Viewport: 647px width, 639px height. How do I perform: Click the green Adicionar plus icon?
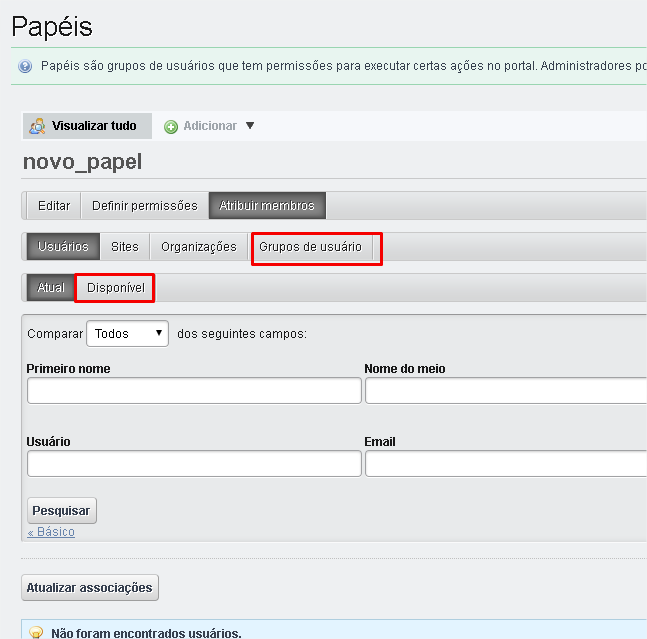tap(171, 127)
